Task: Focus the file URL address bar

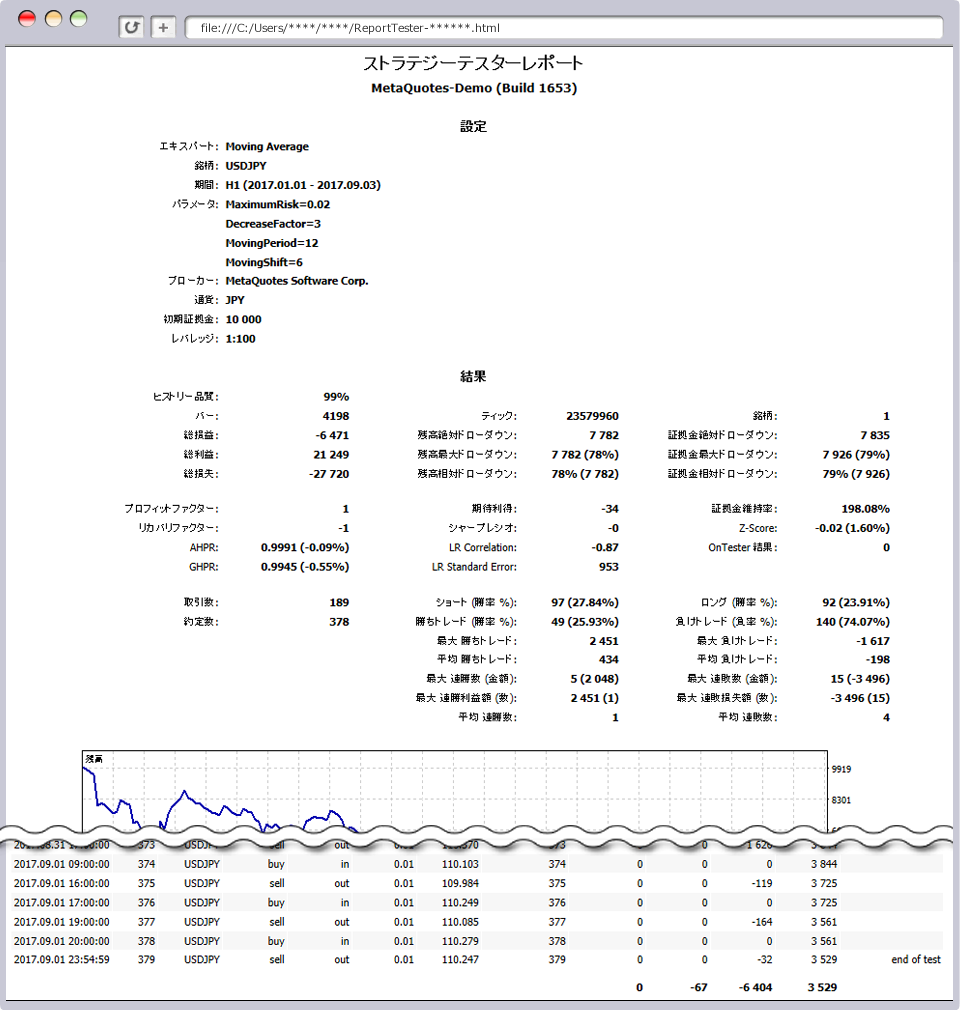Action: 564,28
